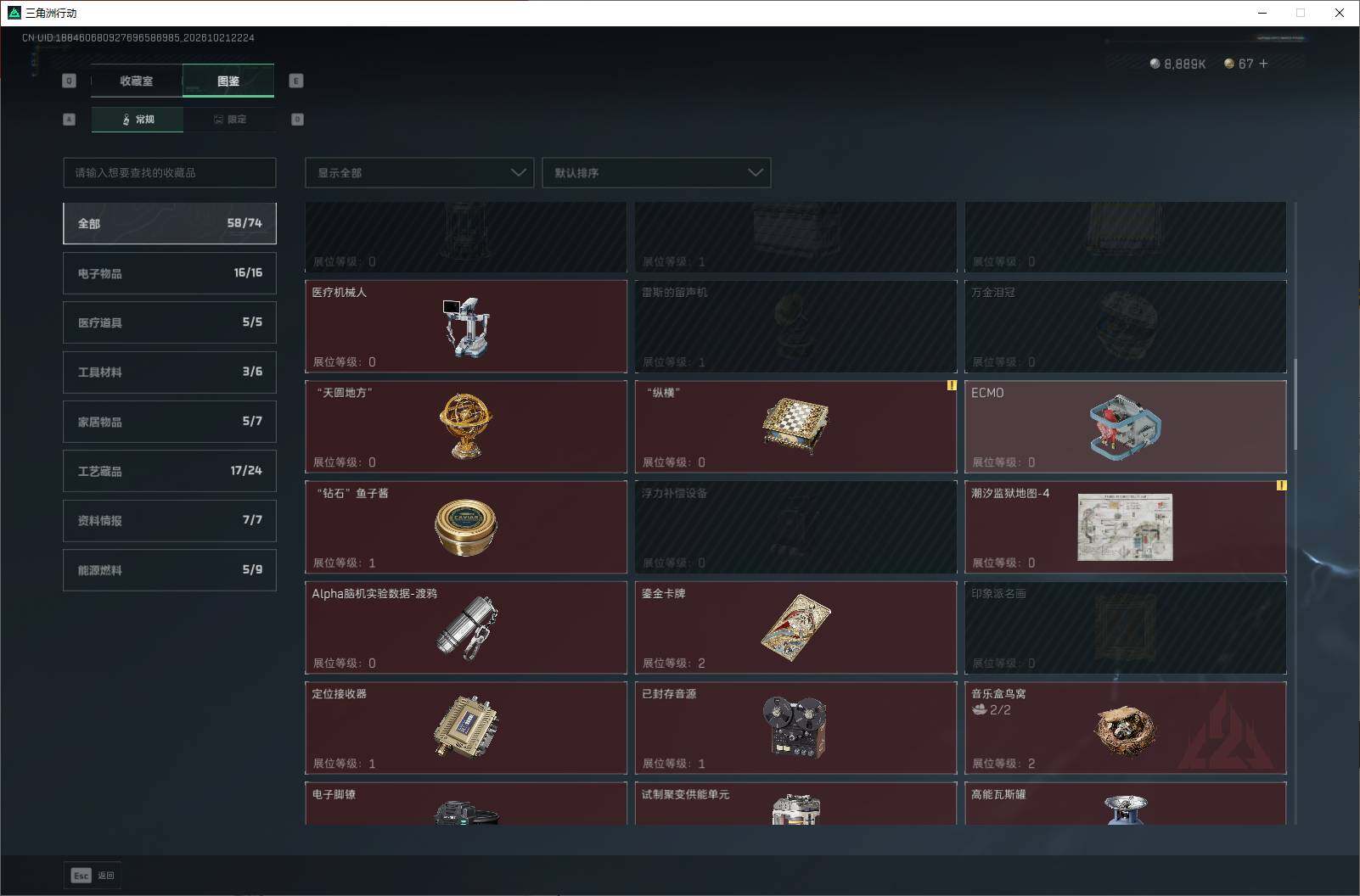Select the locked 万金泪冠 card

click(x=1125, y=326)
